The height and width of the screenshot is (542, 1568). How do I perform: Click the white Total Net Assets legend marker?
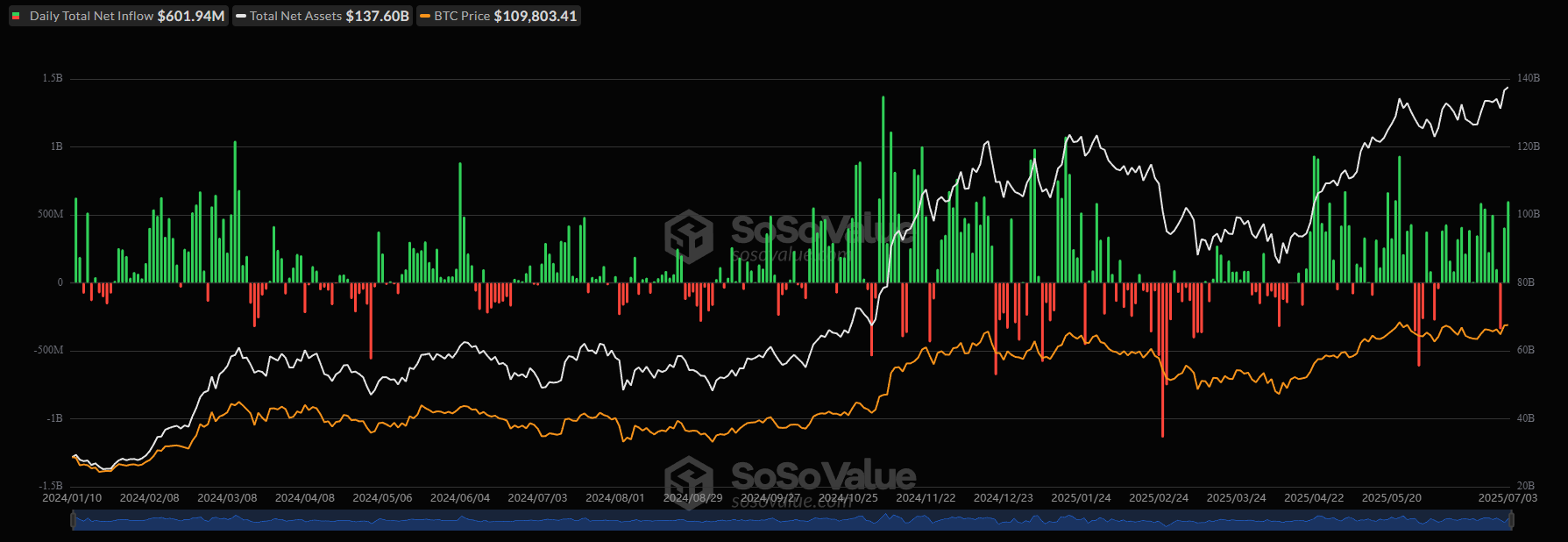tap(241, 16)
